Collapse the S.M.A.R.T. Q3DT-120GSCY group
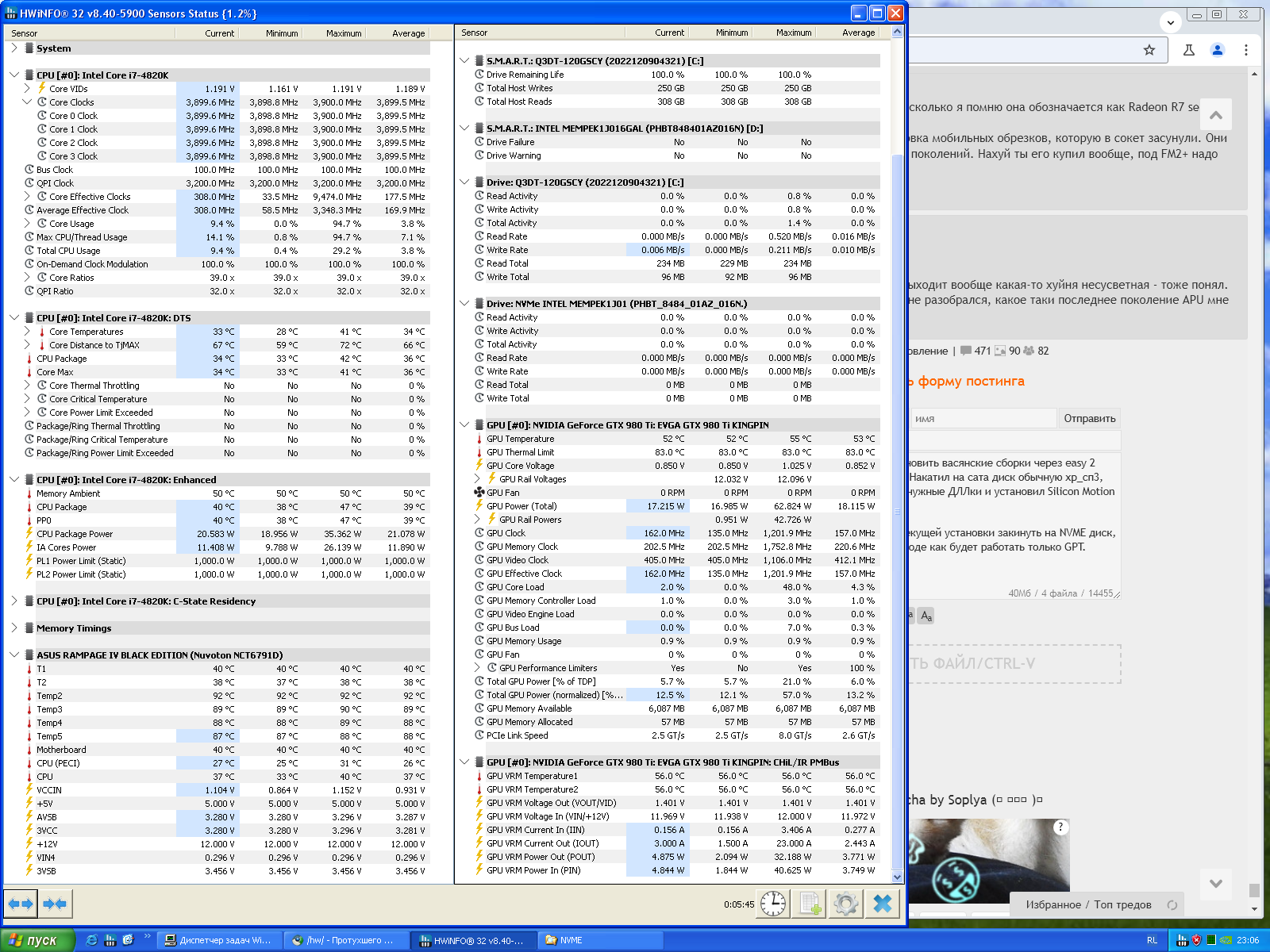This screenshot has height=952, width=1270. (464, 61)
